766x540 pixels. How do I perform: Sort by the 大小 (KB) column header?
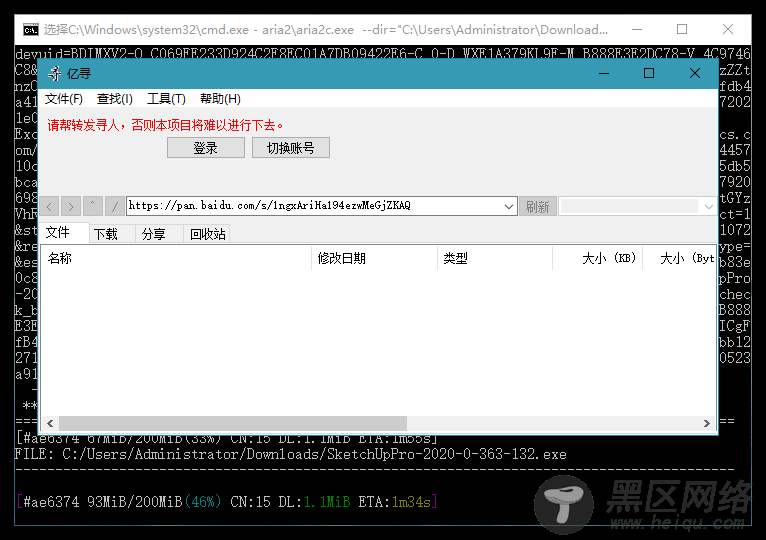597,258
